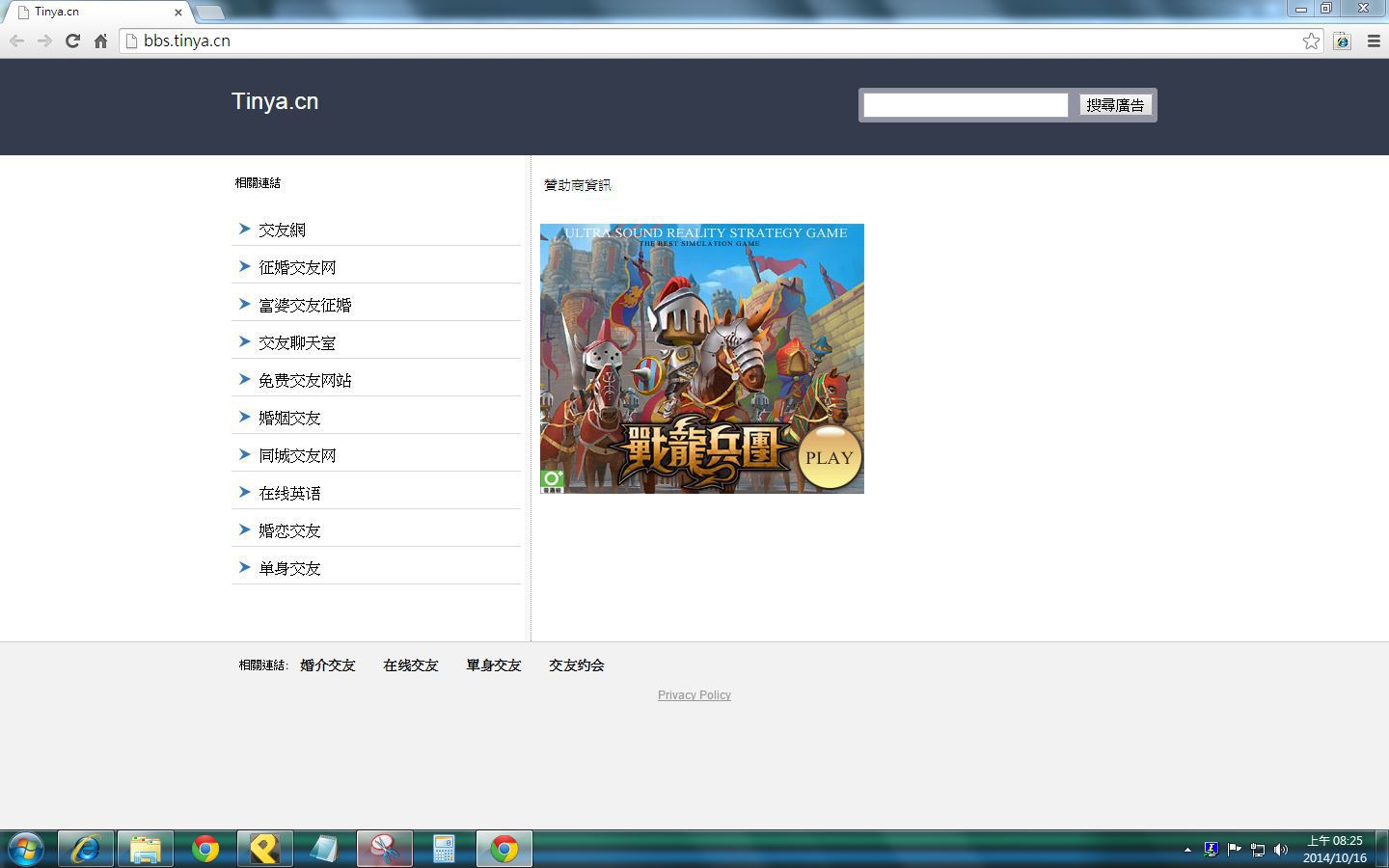
Task: Click the arrow icon beside 免费交友网站
Action: tap(244, 379)
